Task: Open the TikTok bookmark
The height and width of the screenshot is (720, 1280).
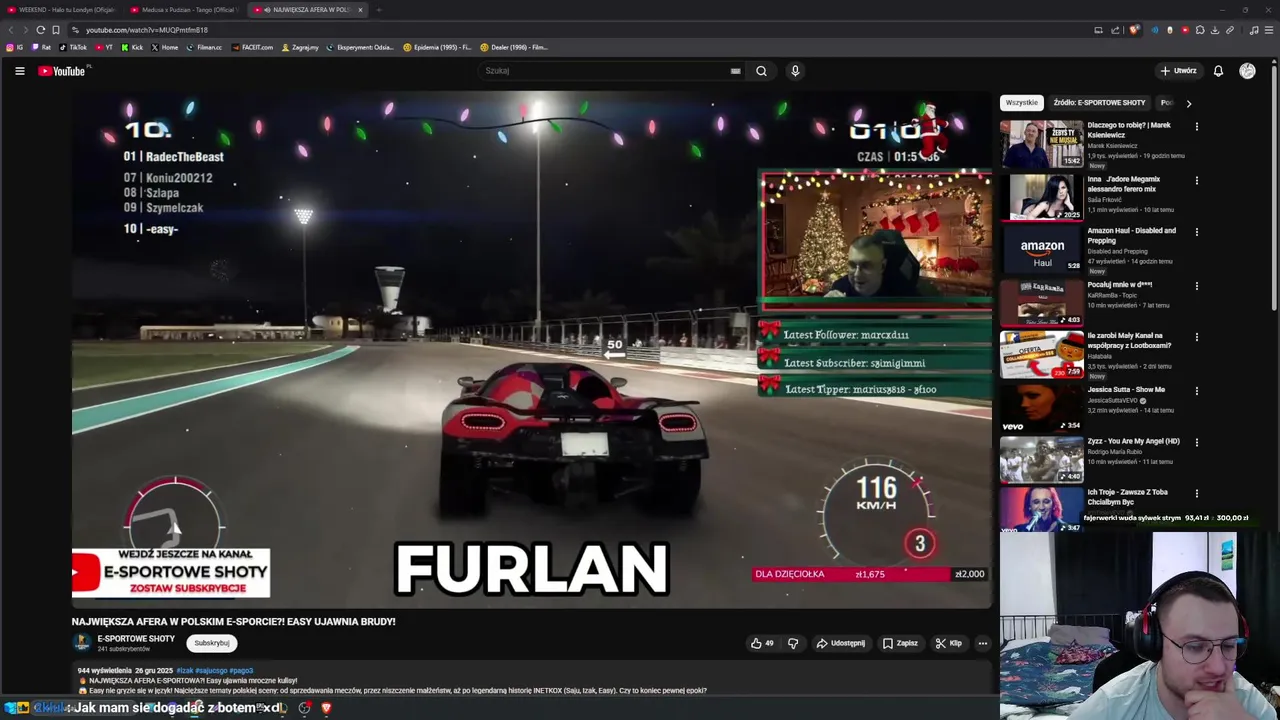Action: [x=73, y=47]
